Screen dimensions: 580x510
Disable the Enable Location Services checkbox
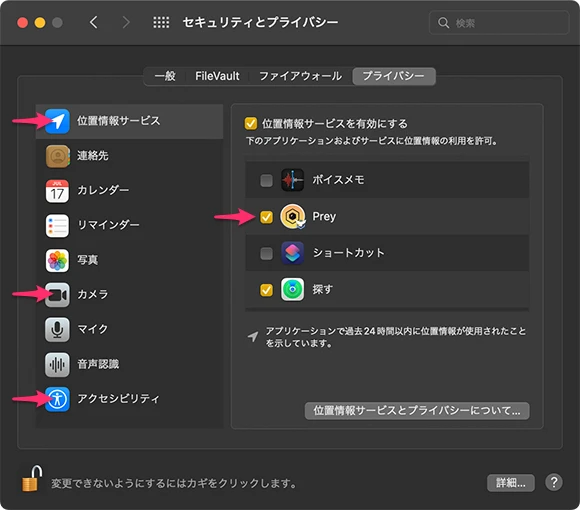click(x=251, y=123)
